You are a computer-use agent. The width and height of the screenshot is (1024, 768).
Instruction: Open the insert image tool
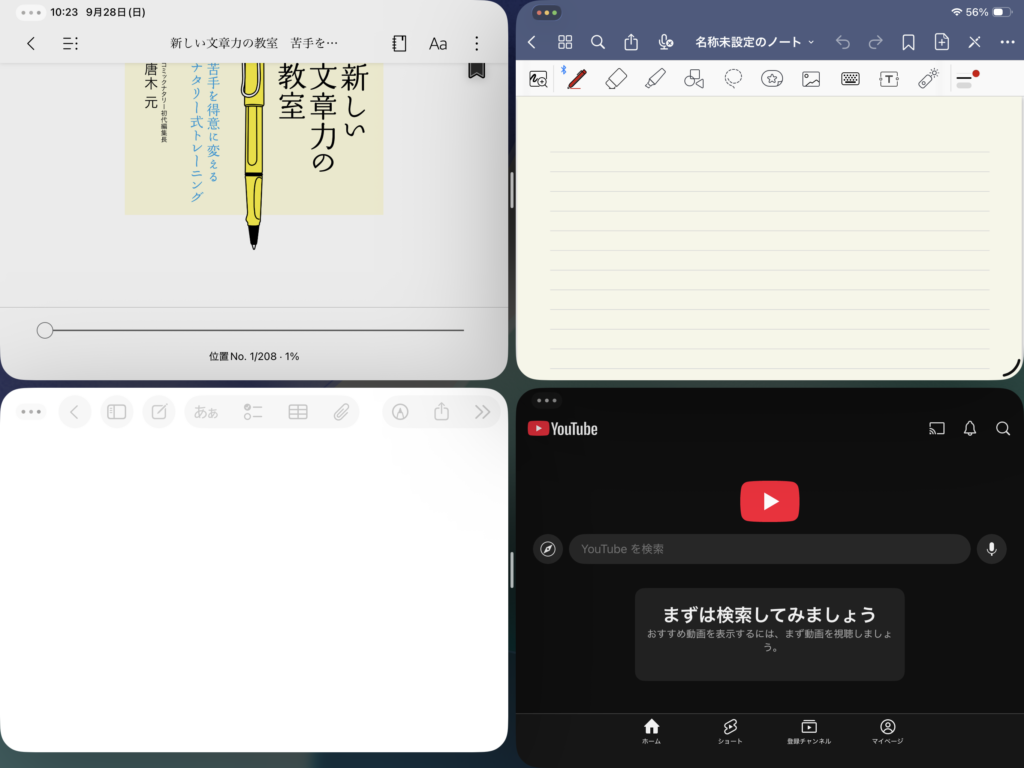pos(811,78)
